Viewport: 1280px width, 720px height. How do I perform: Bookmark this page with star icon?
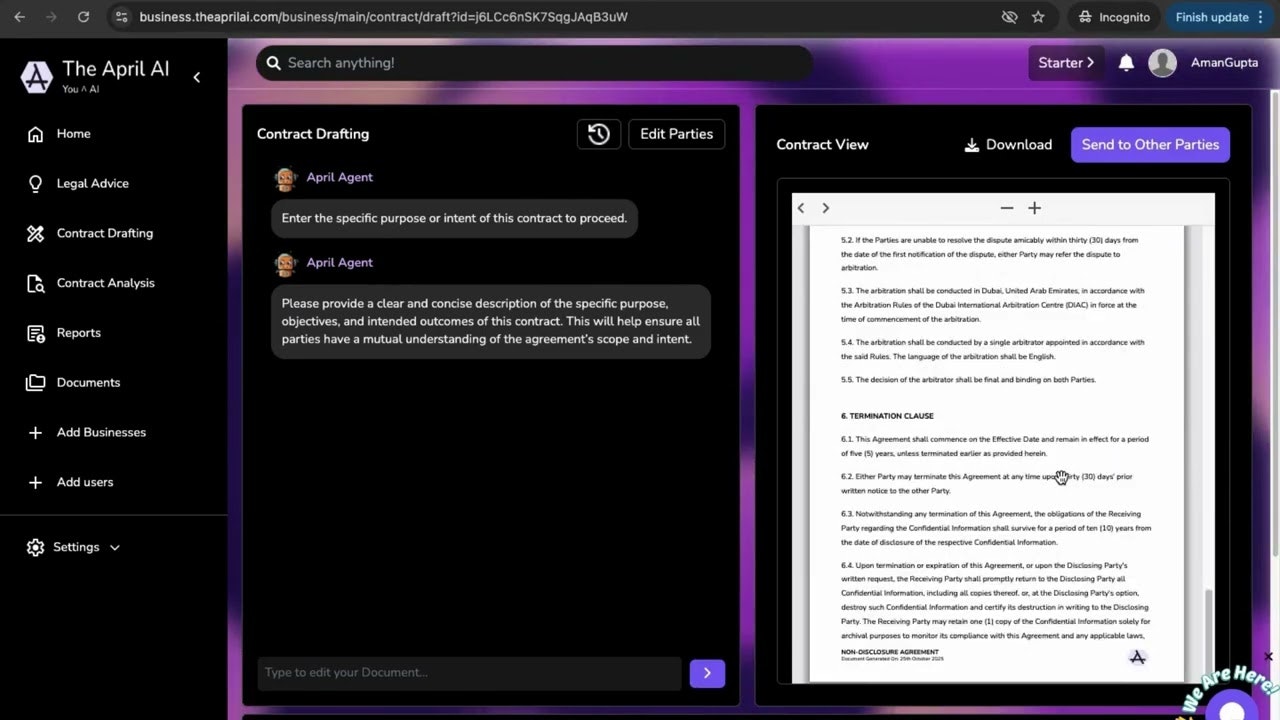click(1038, 17)
